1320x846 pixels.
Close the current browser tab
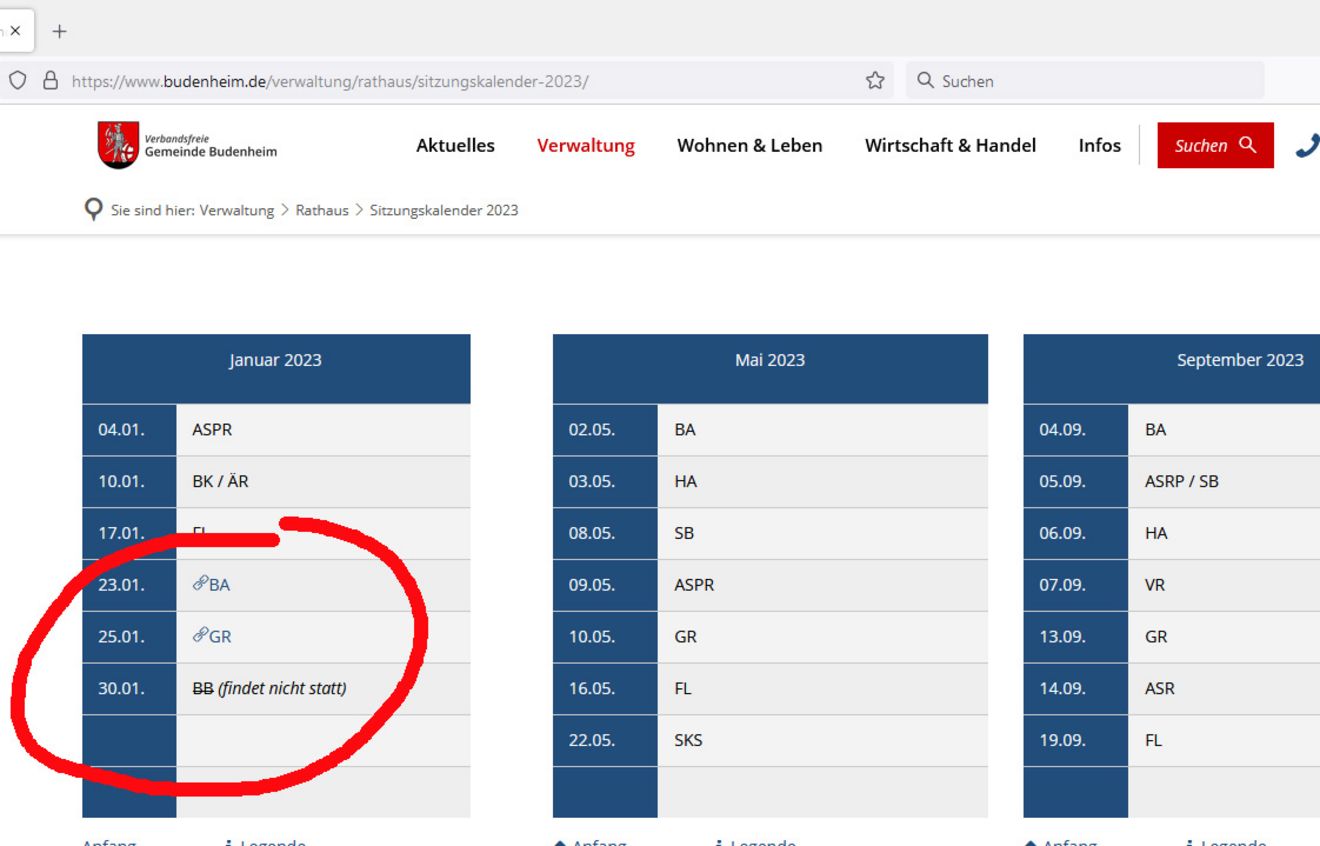point(15,31)
